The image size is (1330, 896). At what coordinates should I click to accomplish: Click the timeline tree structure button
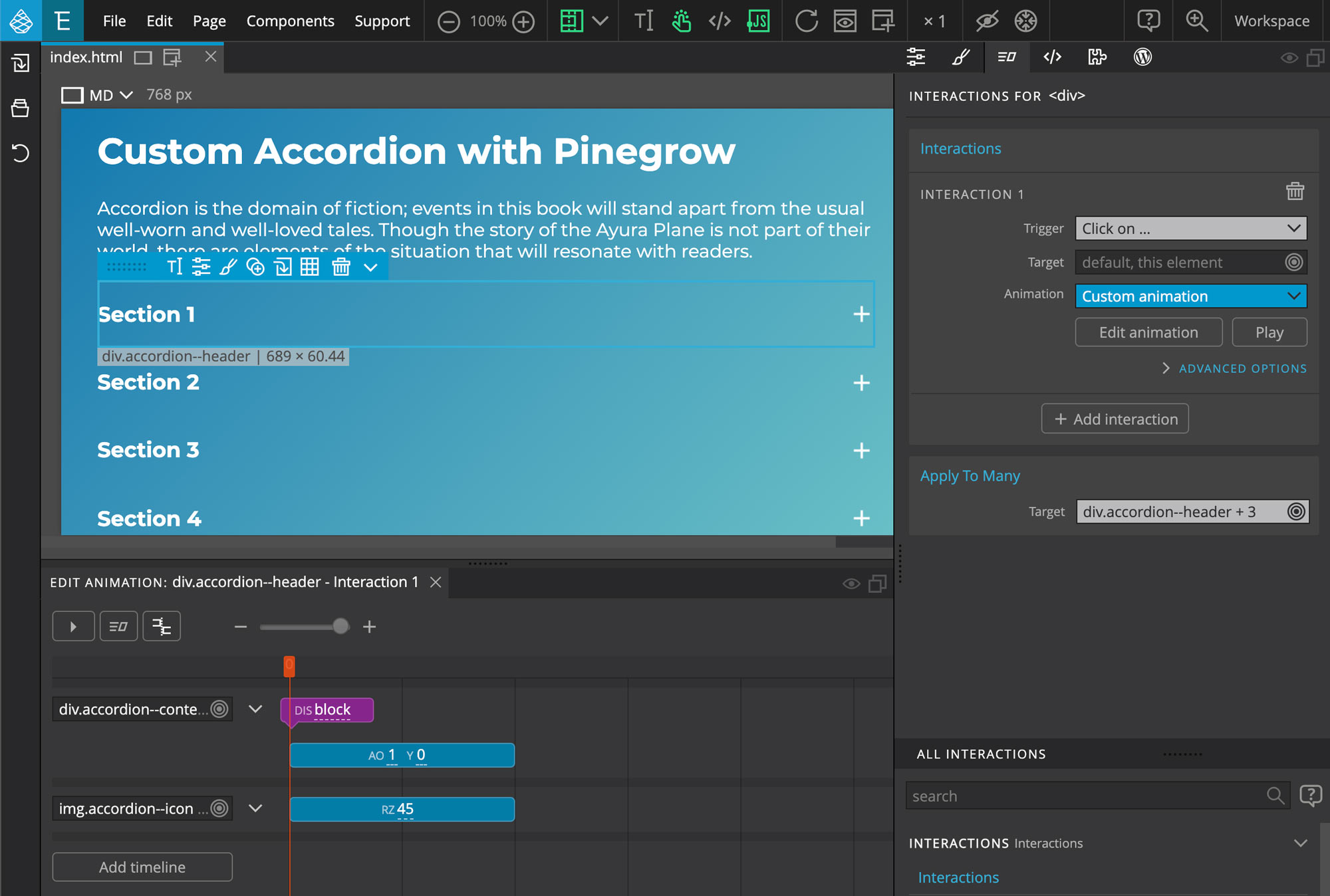click(161, 626)
